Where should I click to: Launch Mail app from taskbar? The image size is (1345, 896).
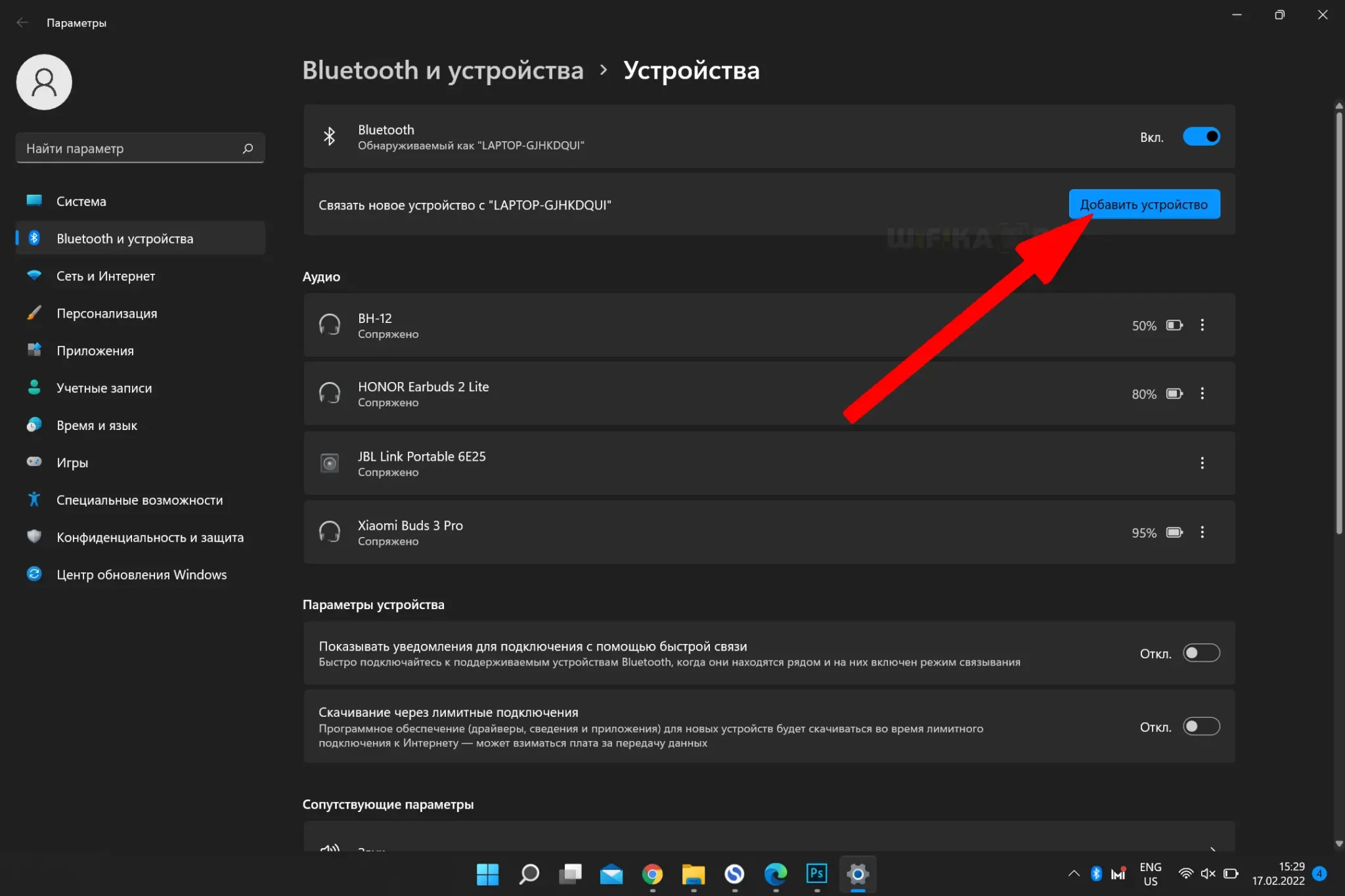point(611,874)
